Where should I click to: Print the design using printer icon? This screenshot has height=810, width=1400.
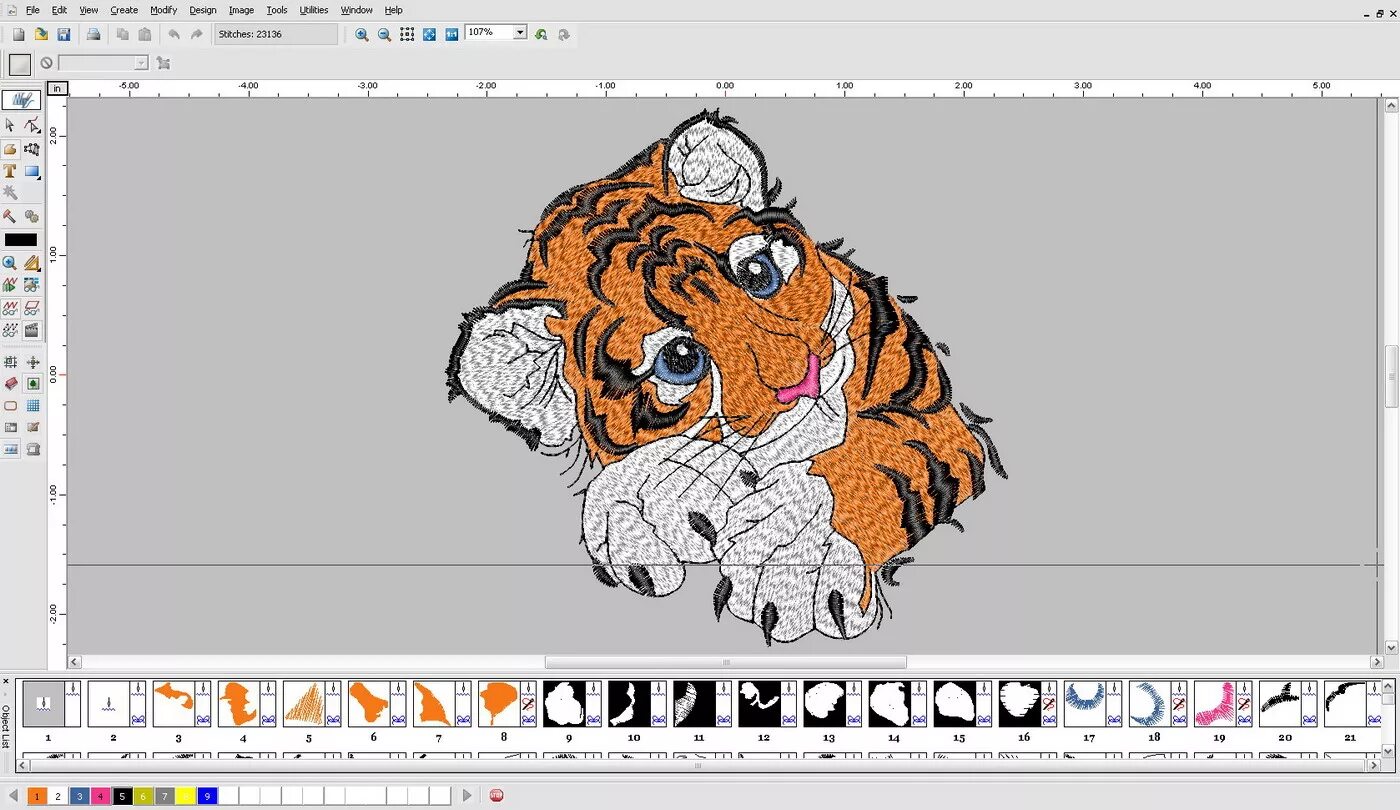pos(93,34)
